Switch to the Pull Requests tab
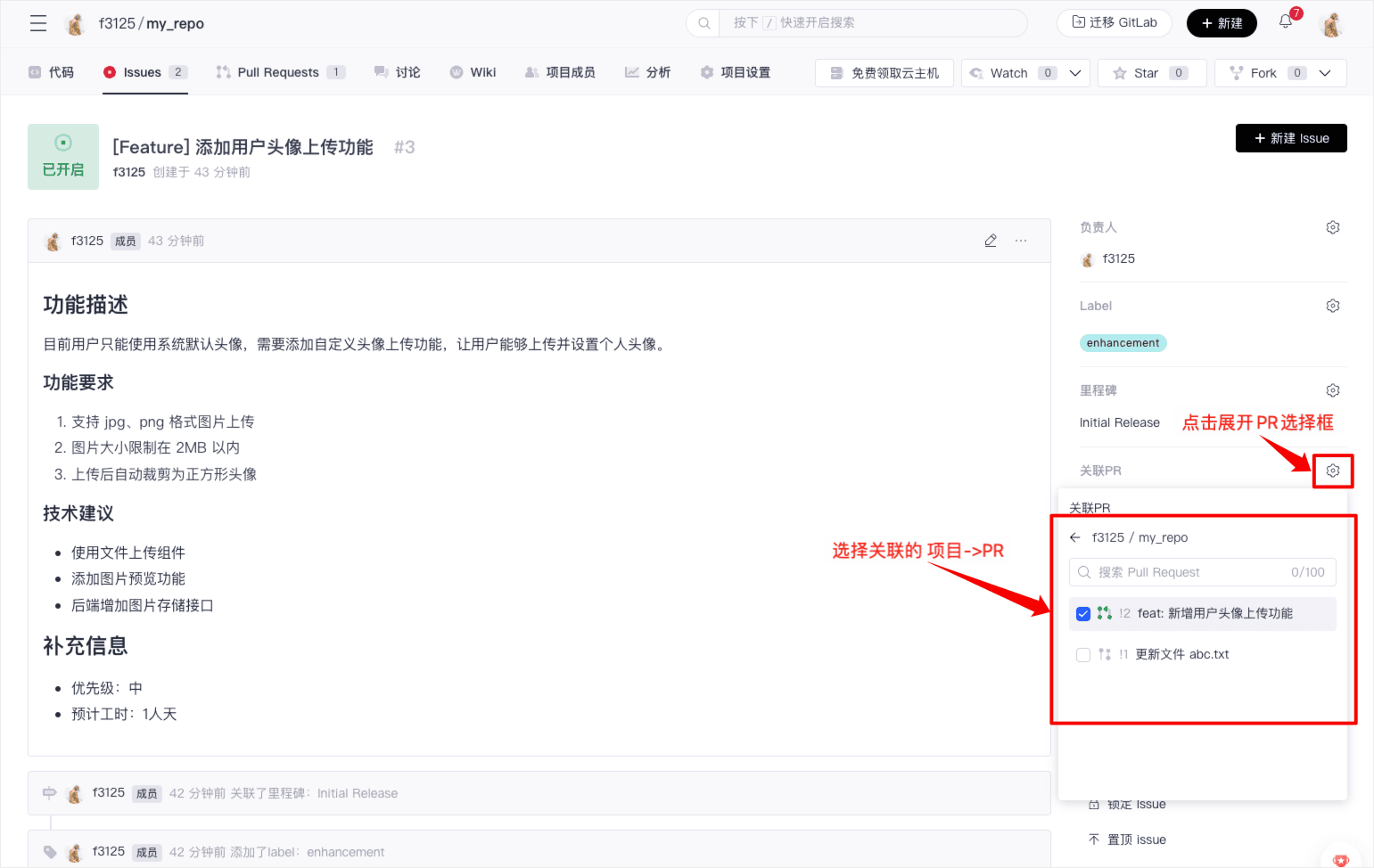The height and width of the screenshot is (868, 1374). [x=277, y=72]
